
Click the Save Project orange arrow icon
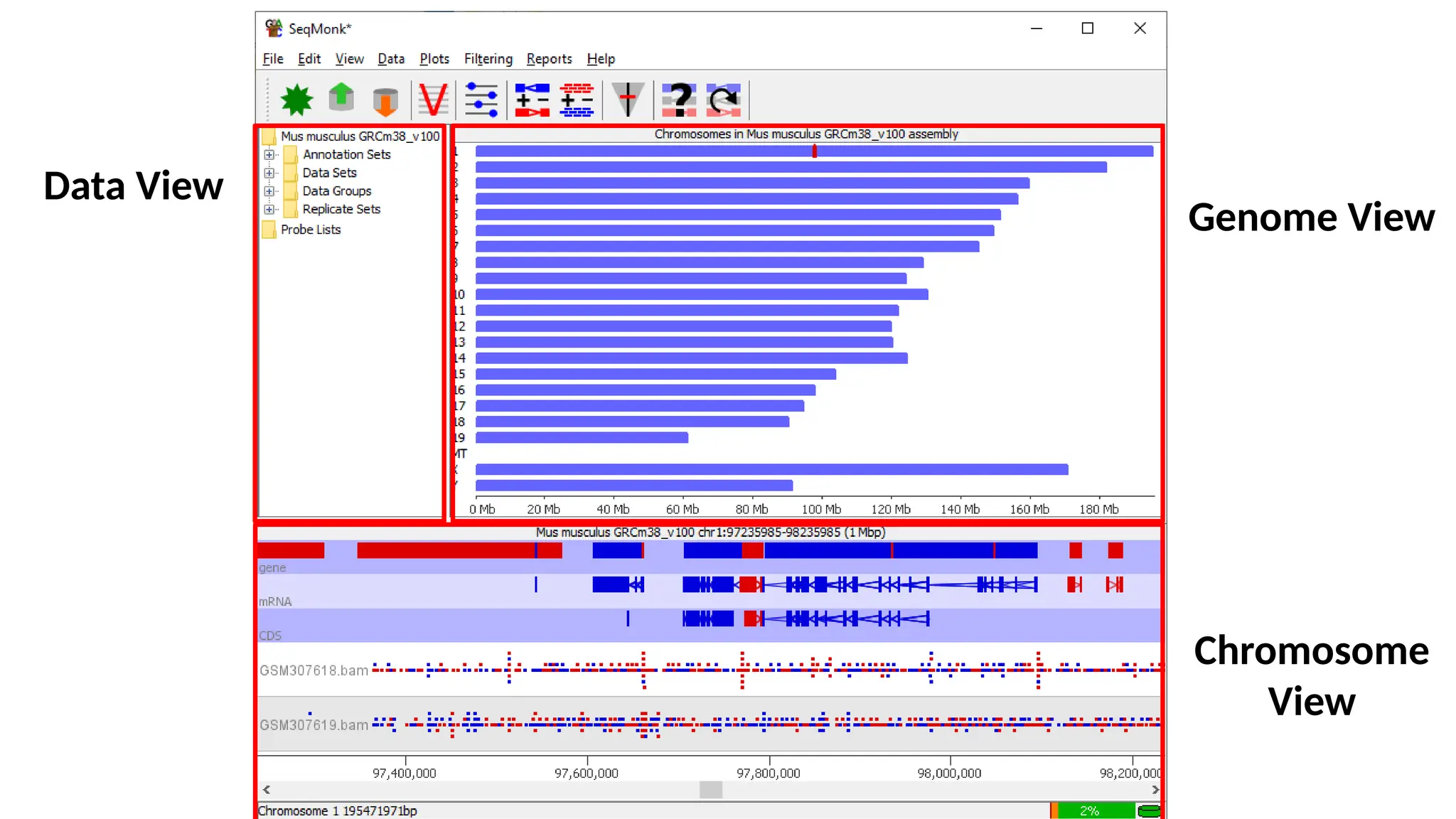pyautogui.click(x=385, y=101)
